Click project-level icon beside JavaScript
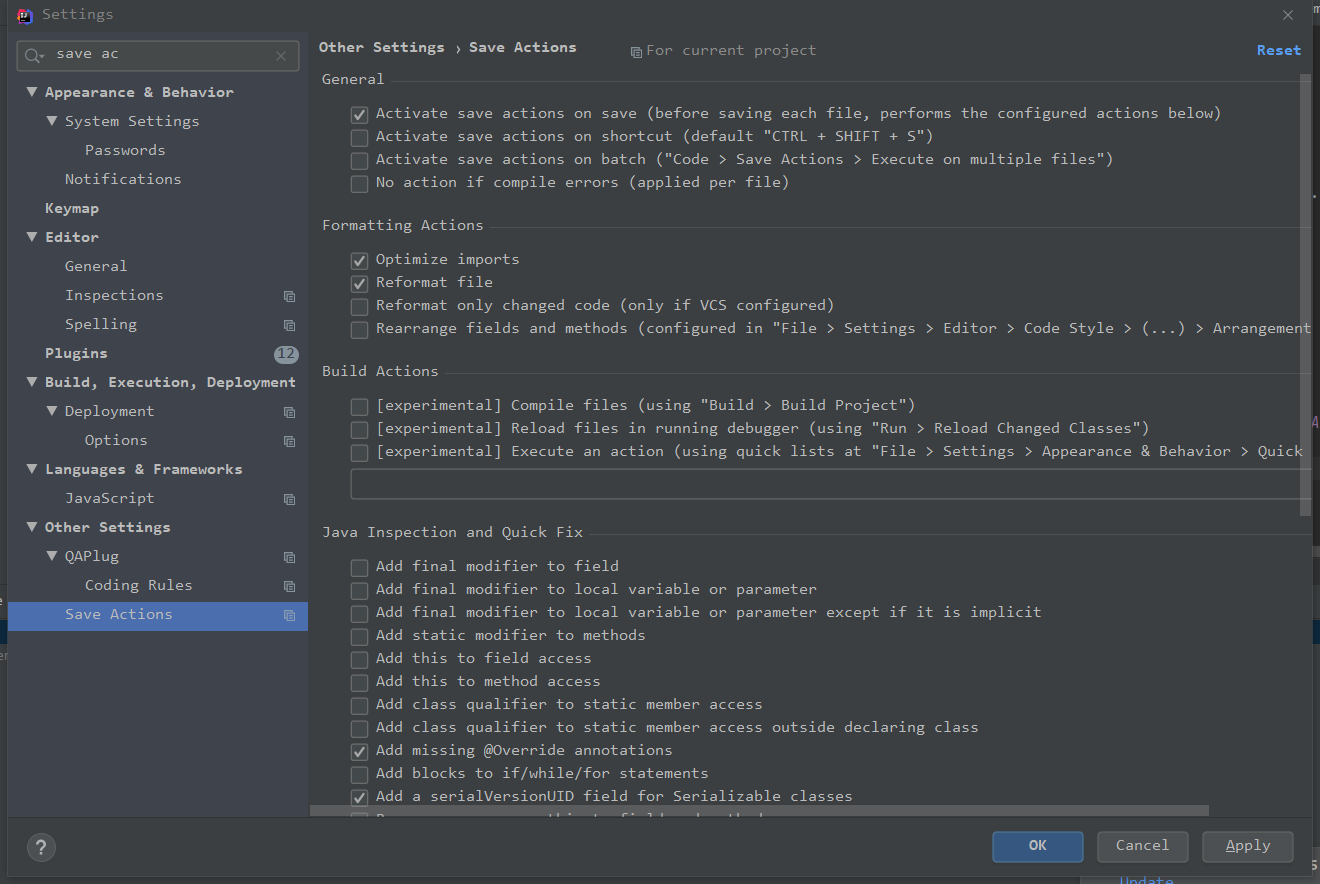This screenshot has height=884, width=1320. [x=289, y=499]
